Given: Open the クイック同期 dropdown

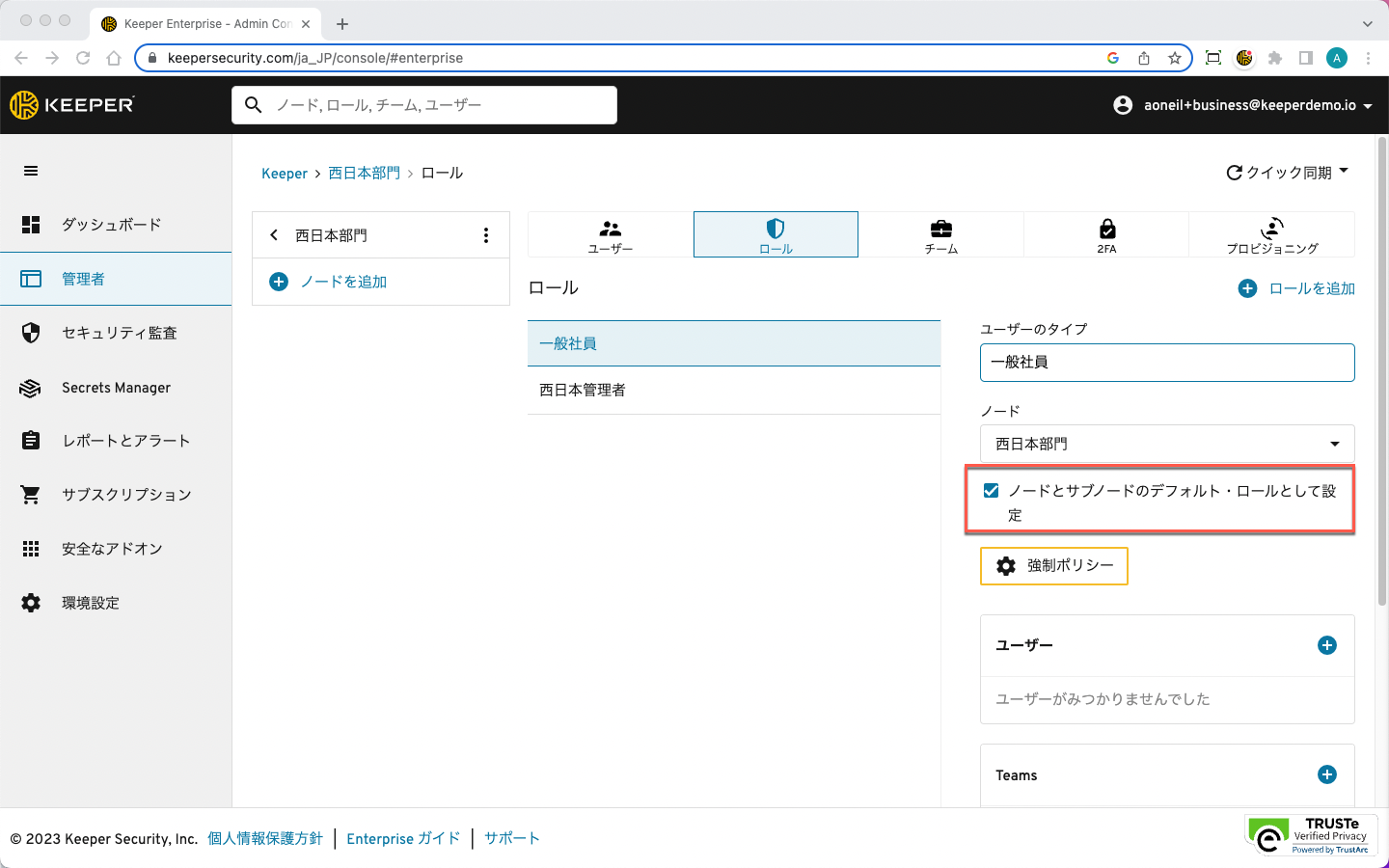Looking at the screenshot, I should click(x=1287, y=173).
